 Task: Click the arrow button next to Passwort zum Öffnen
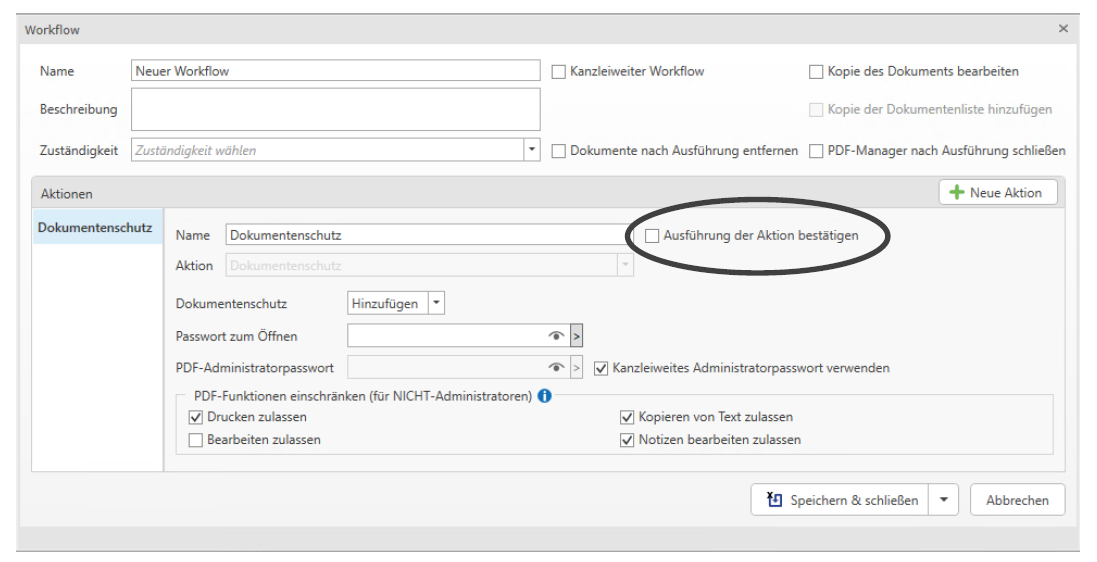[x=576, y=336]
